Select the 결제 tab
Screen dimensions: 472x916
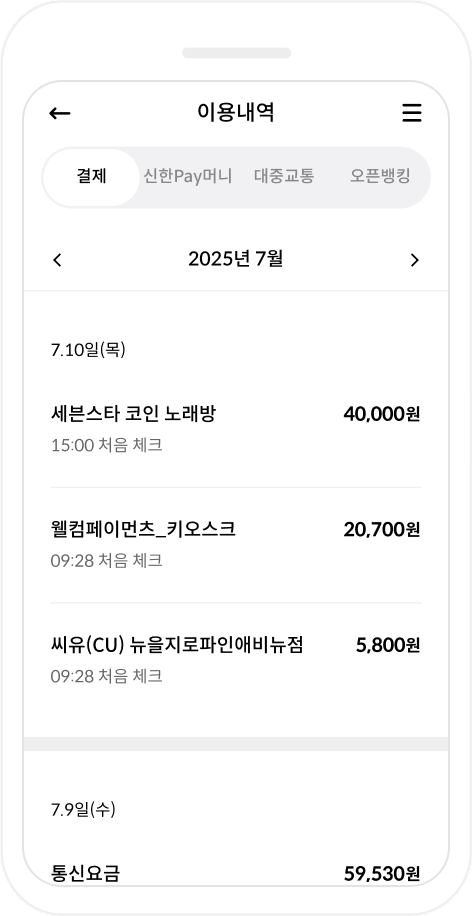tap(91, 177)
